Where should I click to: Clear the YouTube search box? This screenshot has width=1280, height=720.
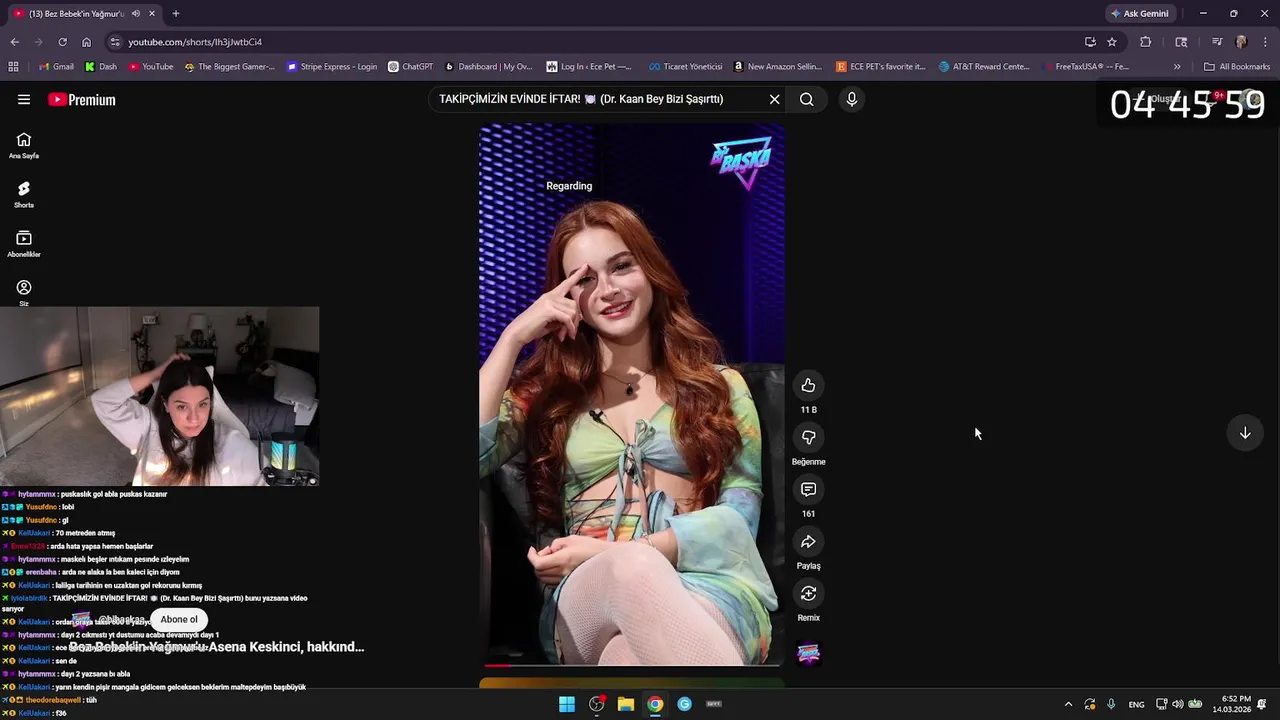point(774,99)
